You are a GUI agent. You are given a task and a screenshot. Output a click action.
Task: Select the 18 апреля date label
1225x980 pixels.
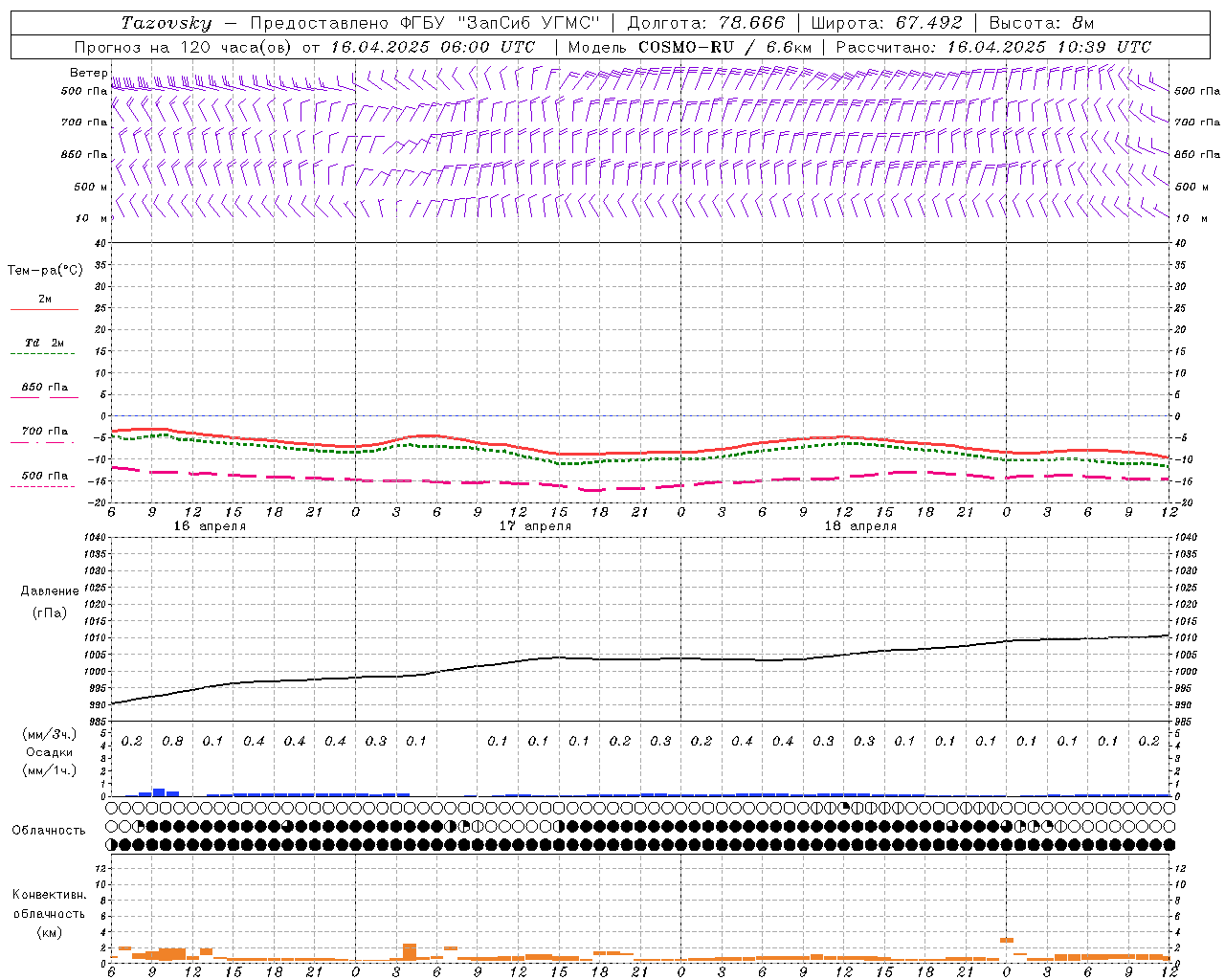[860, 526]
